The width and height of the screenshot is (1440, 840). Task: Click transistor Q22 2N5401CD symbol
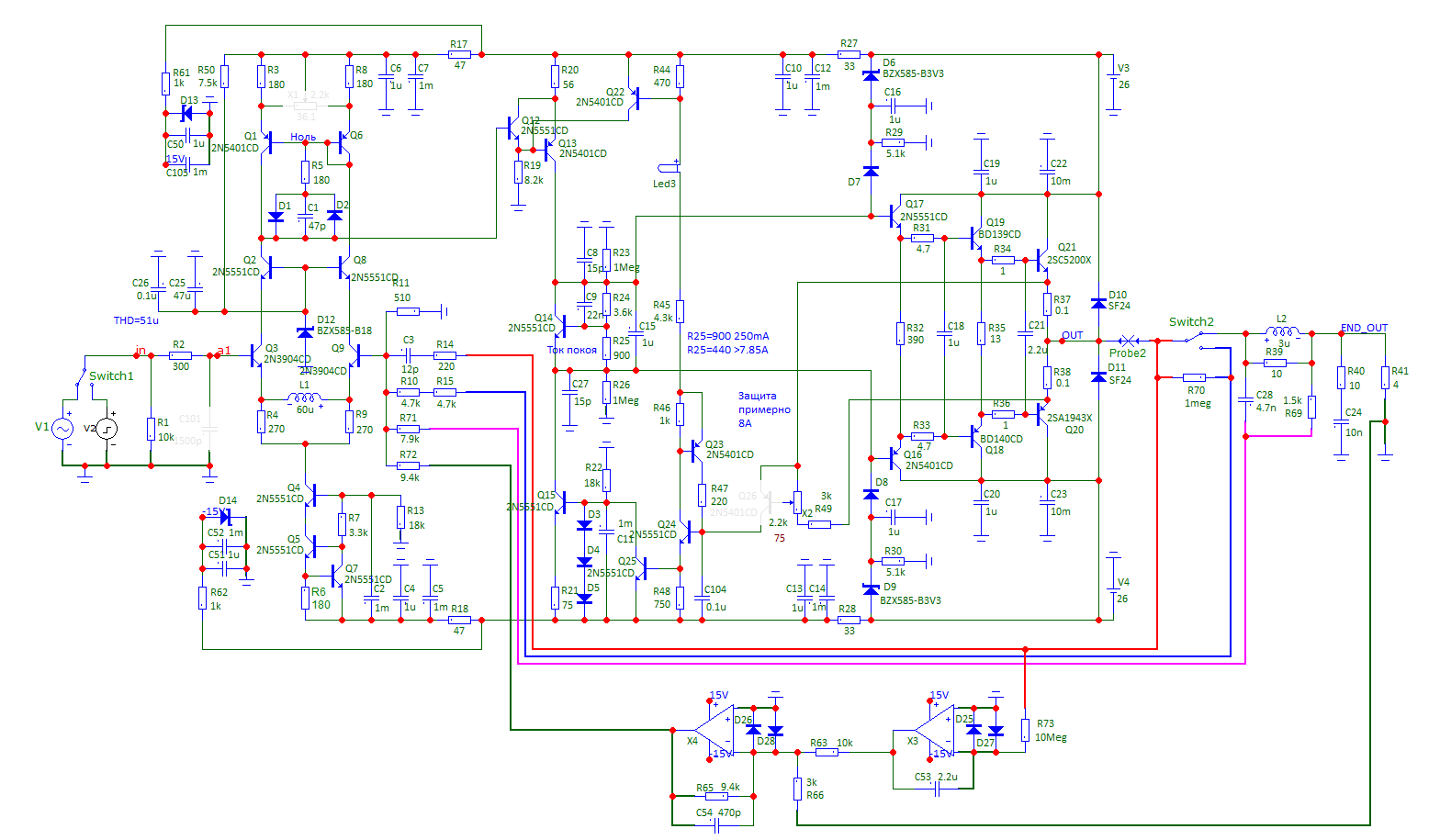click(634, 98)
